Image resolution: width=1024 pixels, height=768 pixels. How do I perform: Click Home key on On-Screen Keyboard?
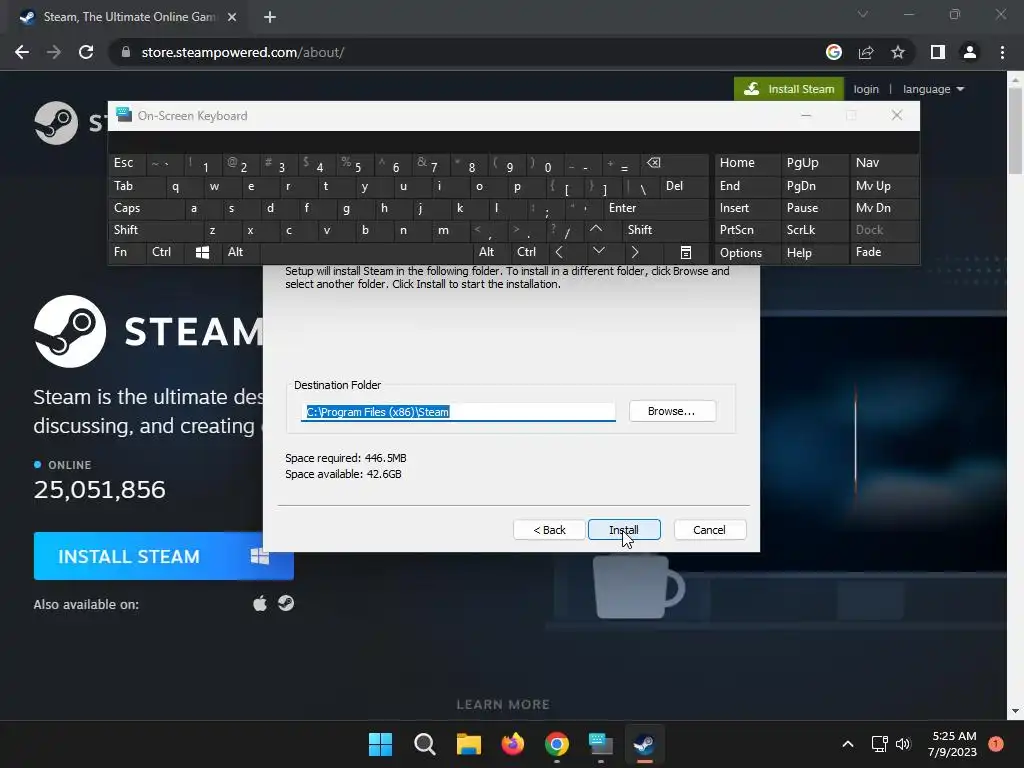[x=748, y=163]
